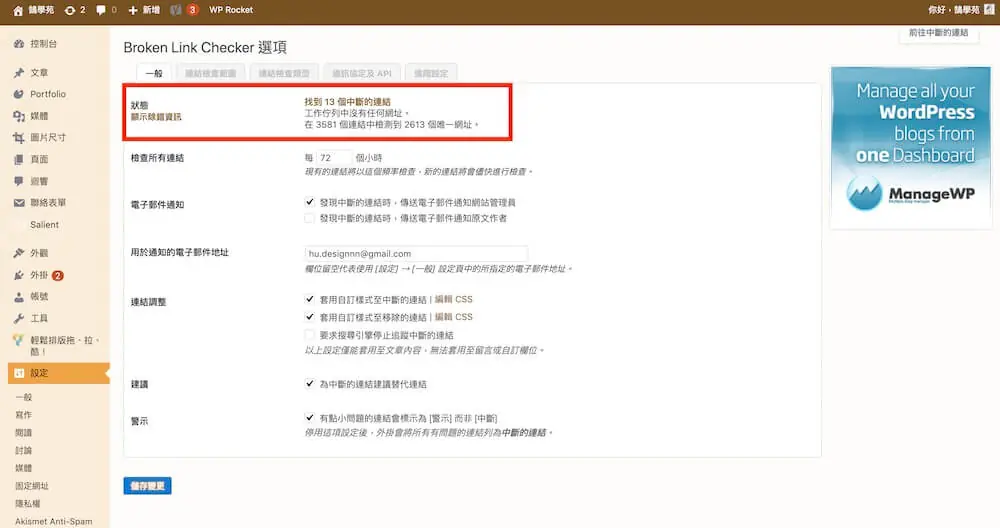
Task: Switch to the 通訊協定及 API tab
Action: tap(362, 73)
